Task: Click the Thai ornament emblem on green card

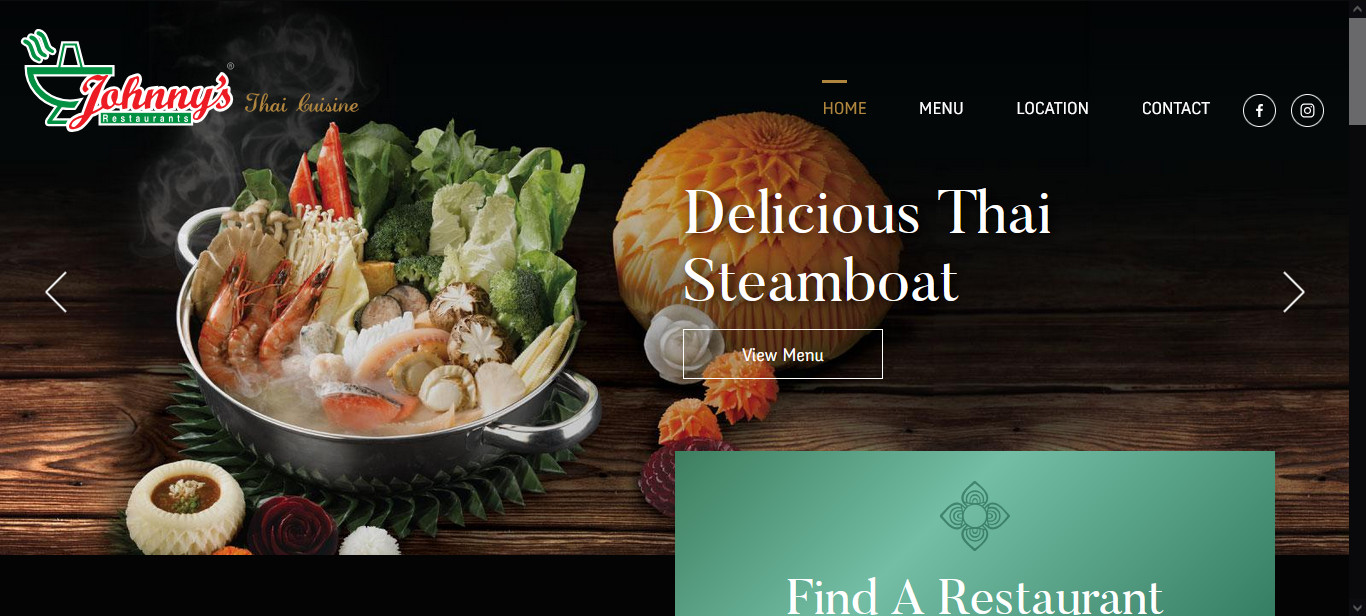Action: tap(975, 515)
